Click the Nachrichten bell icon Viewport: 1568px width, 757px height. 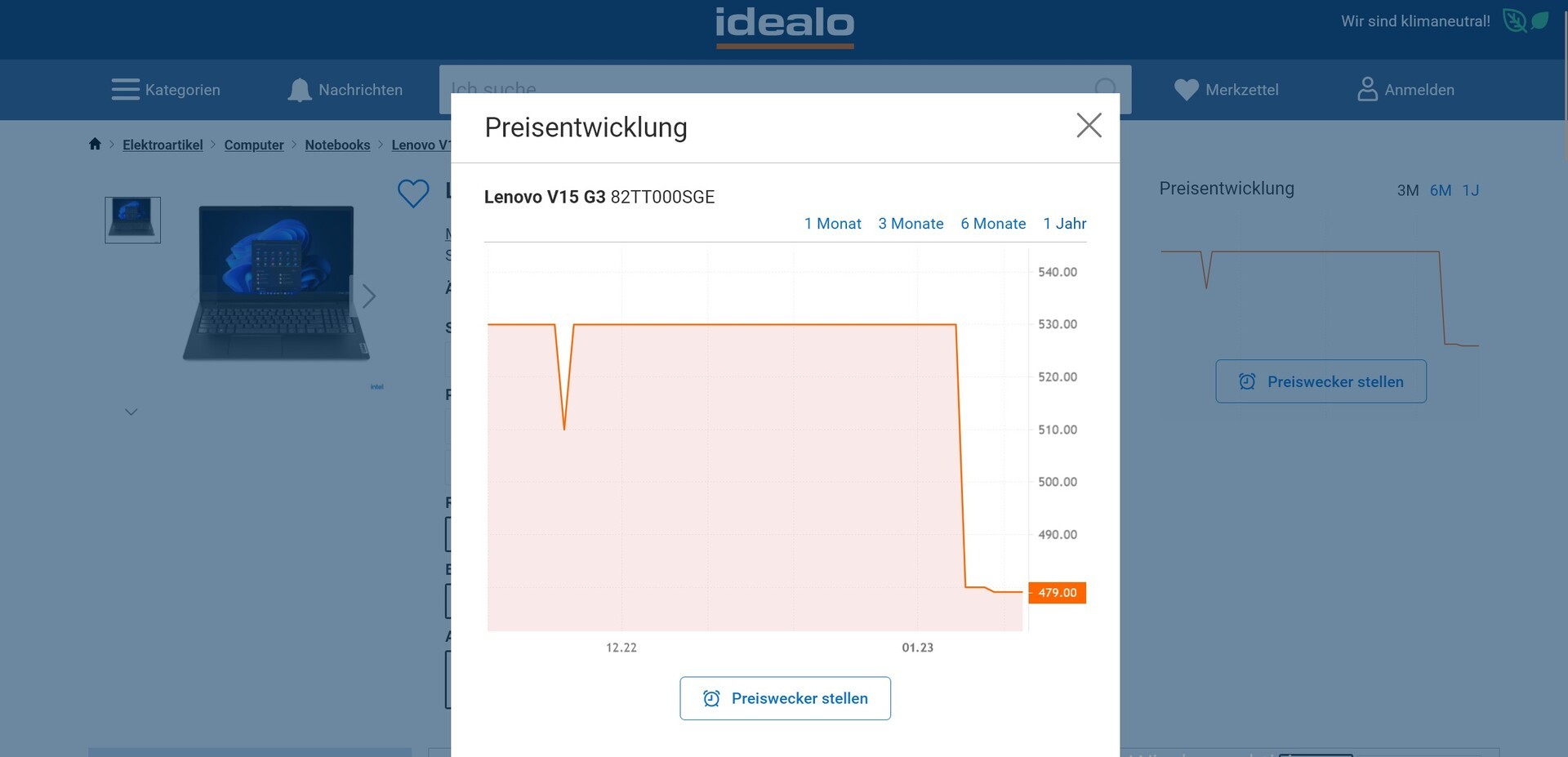(300, 90)
